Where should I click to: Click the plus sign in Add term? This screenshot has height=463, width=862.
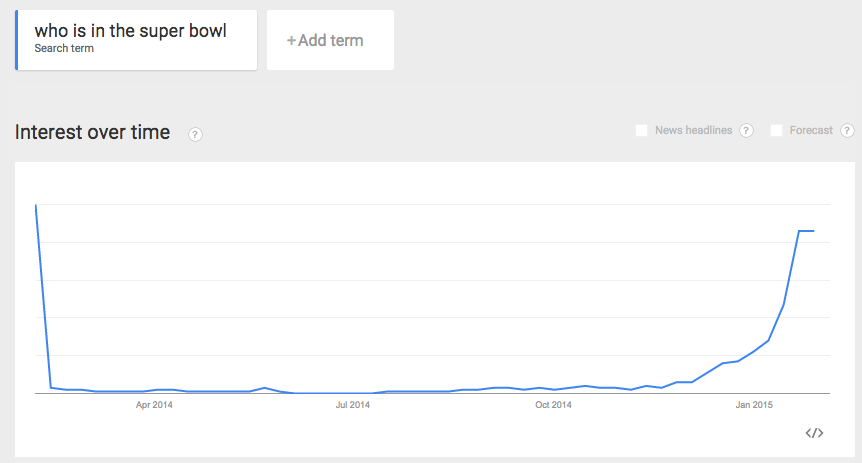tap(292, 41)
